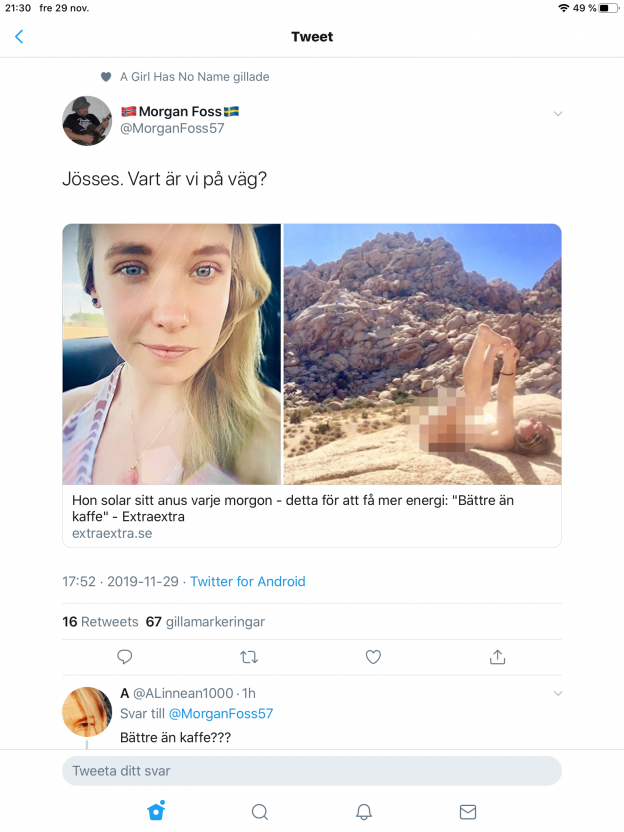Retweet the tweet with the retweet icon
Viewport: 624px width, 832px height.
point(249,657)
